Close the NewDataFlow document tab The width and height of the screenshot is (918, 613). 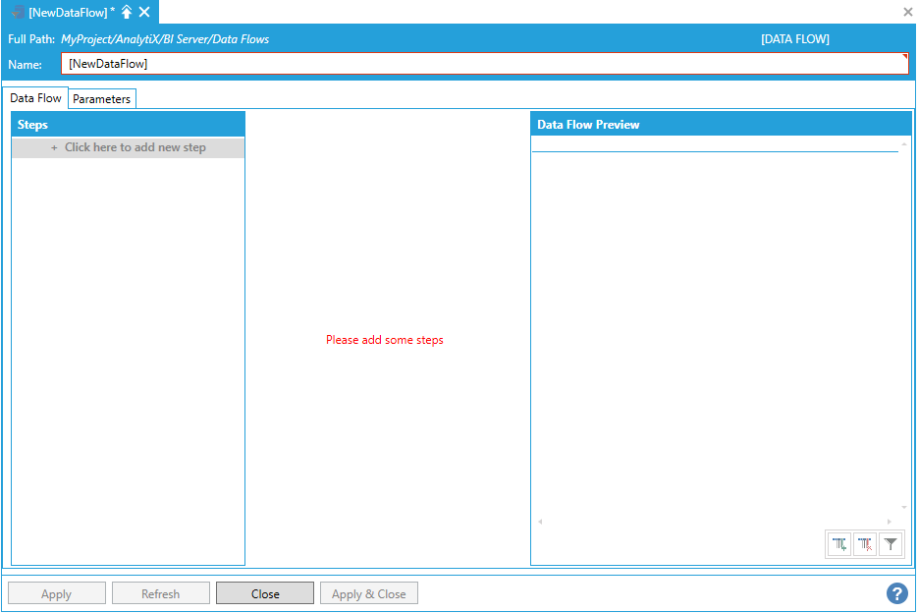coord(144,12)
